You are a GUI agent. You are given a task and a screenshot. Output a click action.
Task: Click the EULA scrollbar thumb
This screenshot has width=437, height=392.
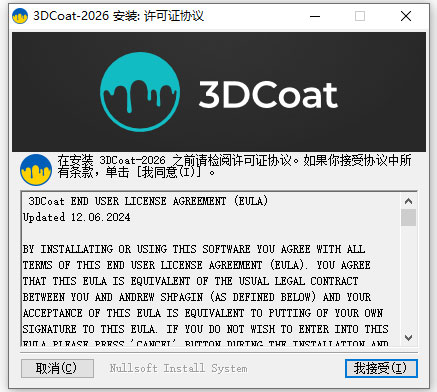coord(408,218)
